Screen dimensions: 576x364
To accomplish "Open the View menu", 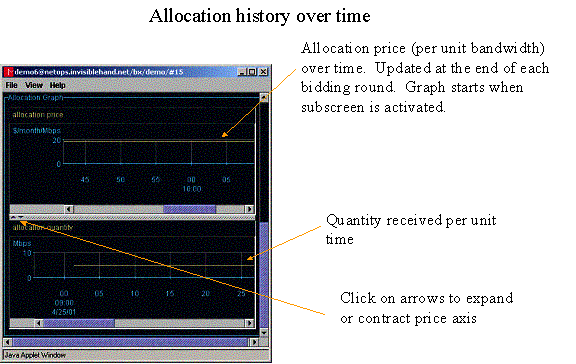I will coord(34,85).
